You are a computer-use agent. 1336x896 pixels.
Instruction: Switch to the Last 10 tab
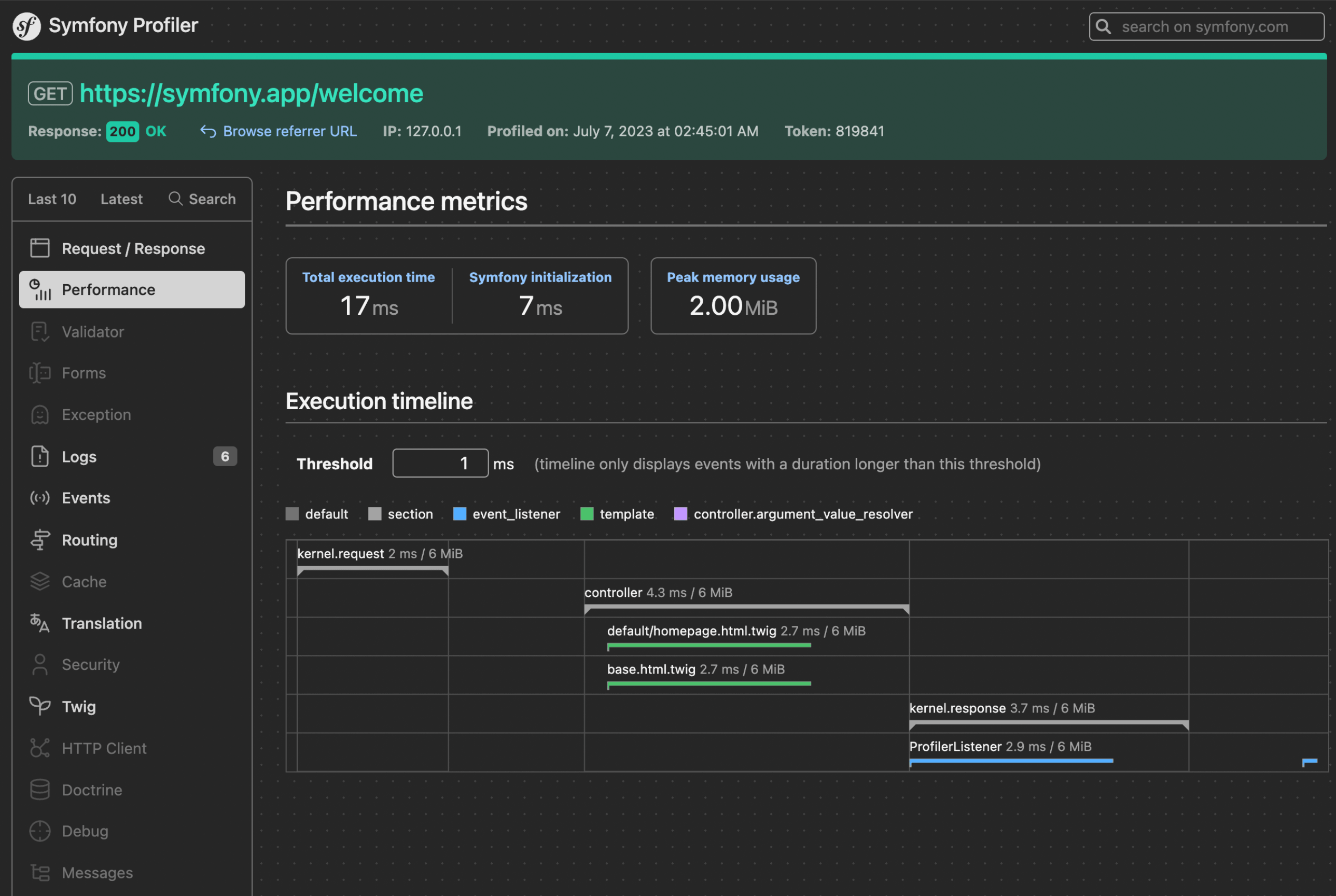52,198
